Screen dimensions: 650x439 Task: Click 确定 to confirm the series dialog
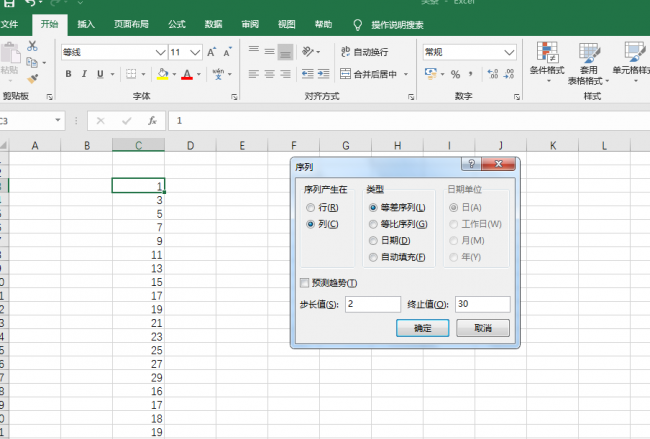point(422,328)
